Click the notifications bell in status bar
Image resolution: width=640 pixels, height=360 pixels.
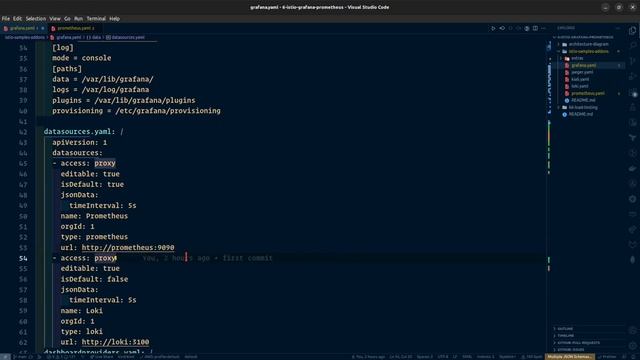point(633,356)
